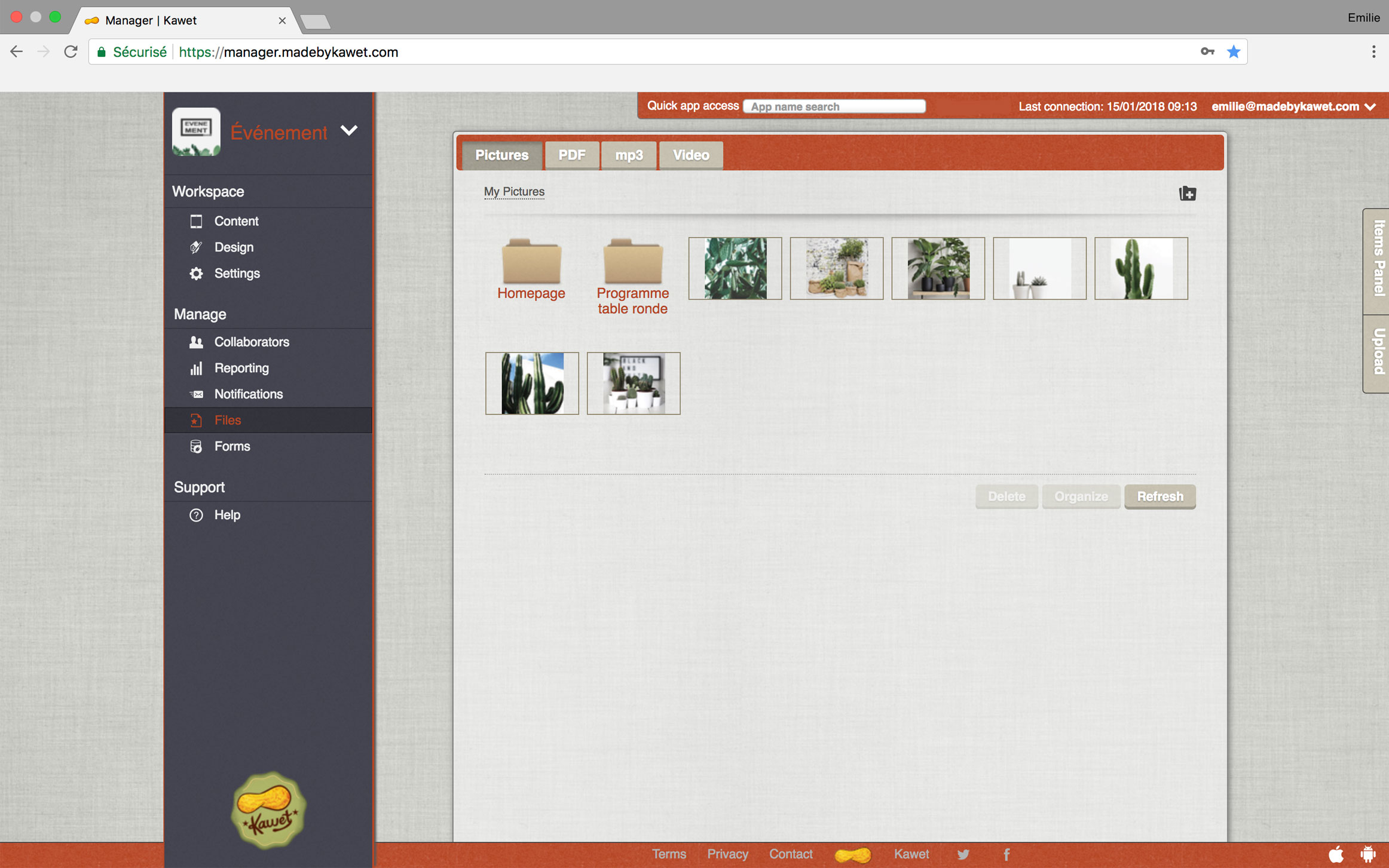This screenshot has width=1389, height=868.
Task: Switch to the PDF tab
Action: (571, 155)
